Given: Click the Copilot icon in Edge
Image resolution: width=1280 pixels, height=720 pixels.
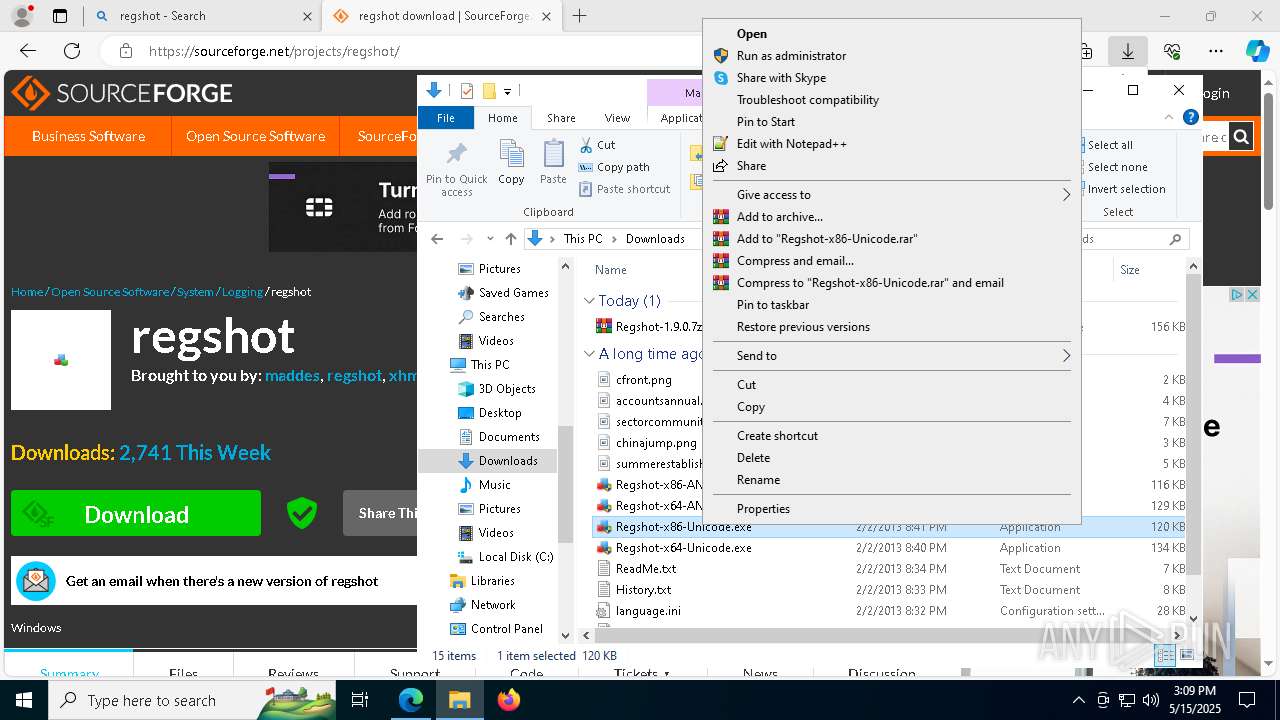Looking at the screenshot, I should tap(1257, 51).
